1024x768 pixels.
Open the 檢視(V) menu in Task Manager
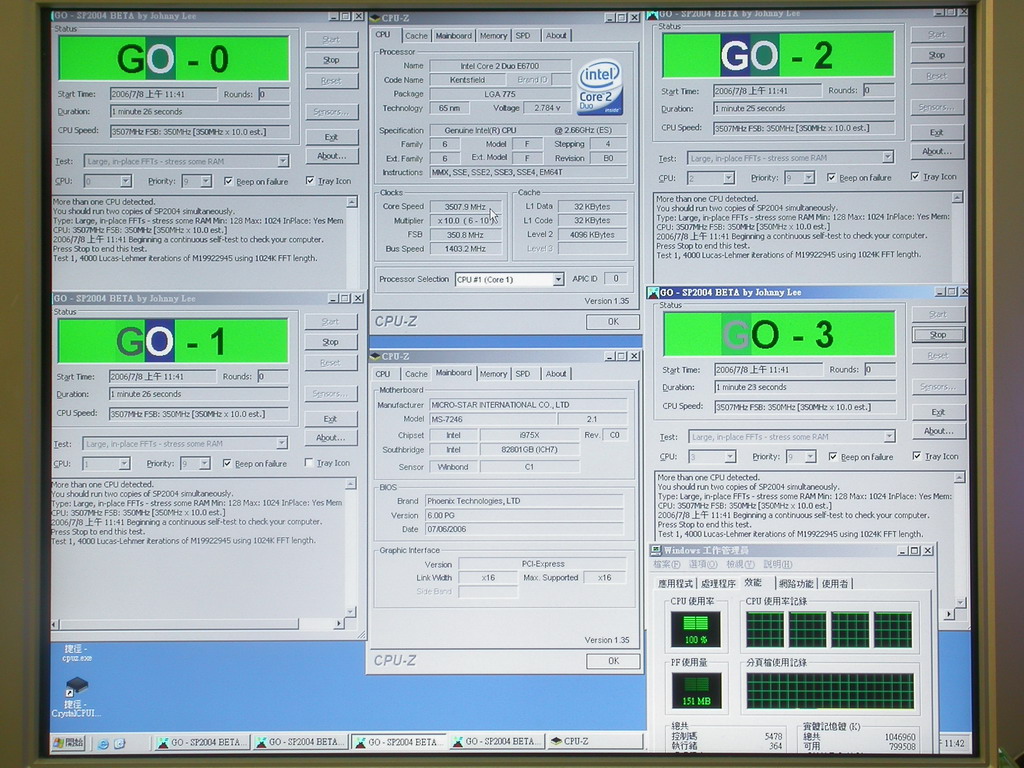(740, 565)
